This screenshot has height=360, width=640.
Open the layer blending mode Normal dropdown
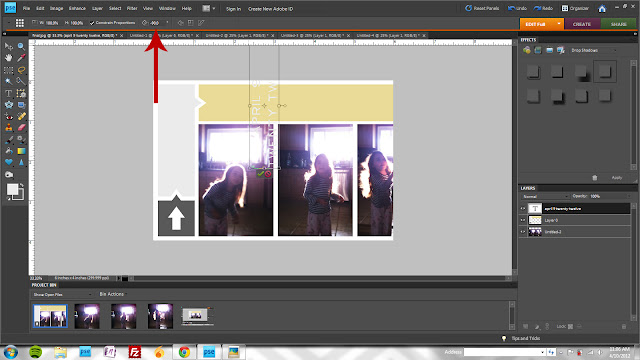[x=545, y=196]
